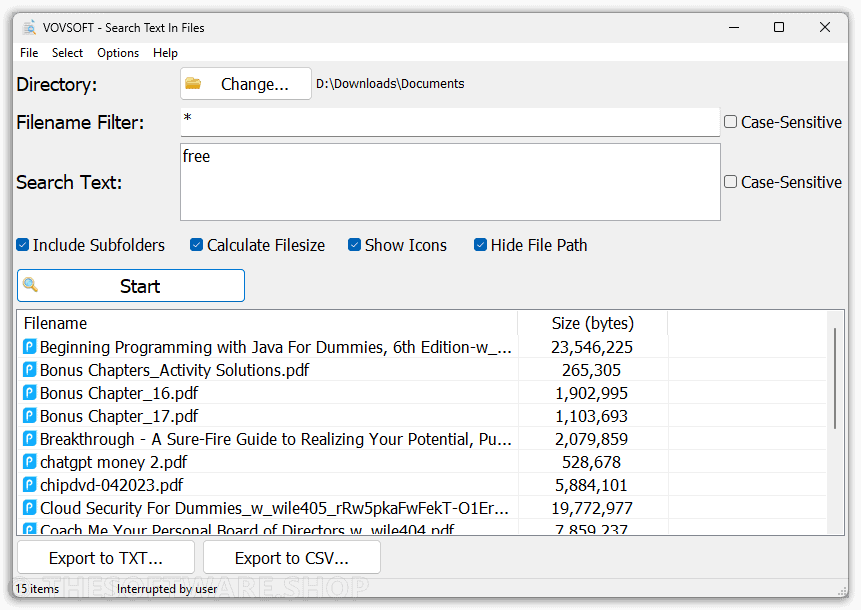Click the PDF icon beside Breakthrough - A Sure-Fire Guide

tap(30, 439)
